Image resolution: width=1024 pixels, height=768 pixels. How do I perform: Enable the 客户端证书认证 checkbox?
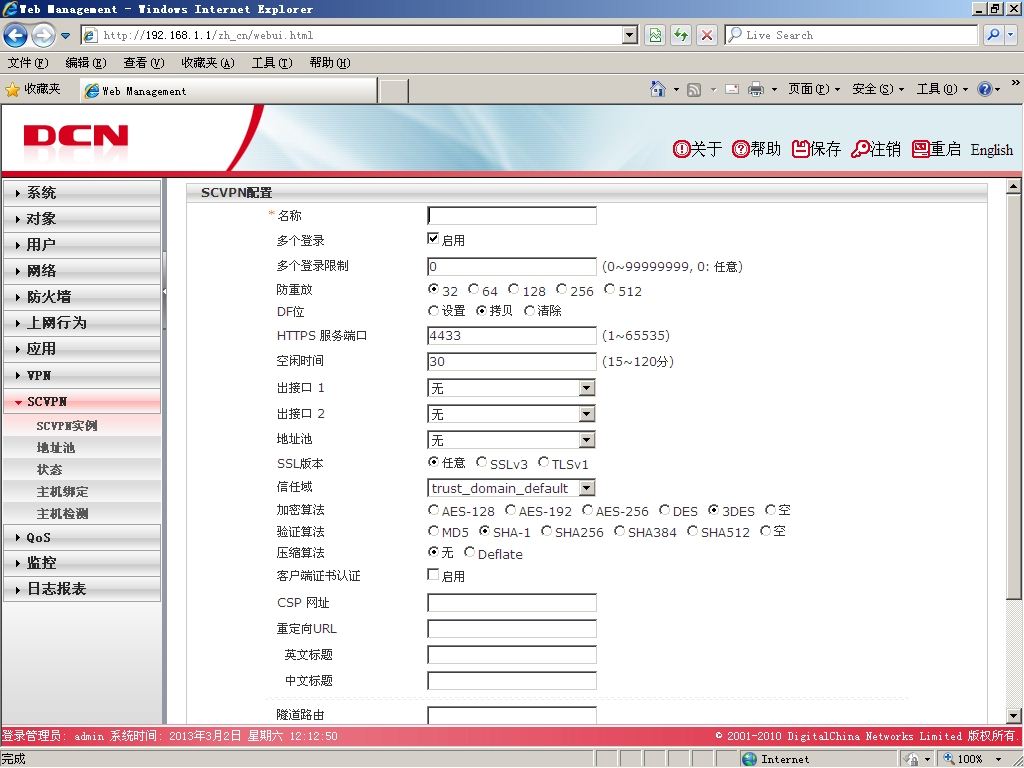point(433,574)
